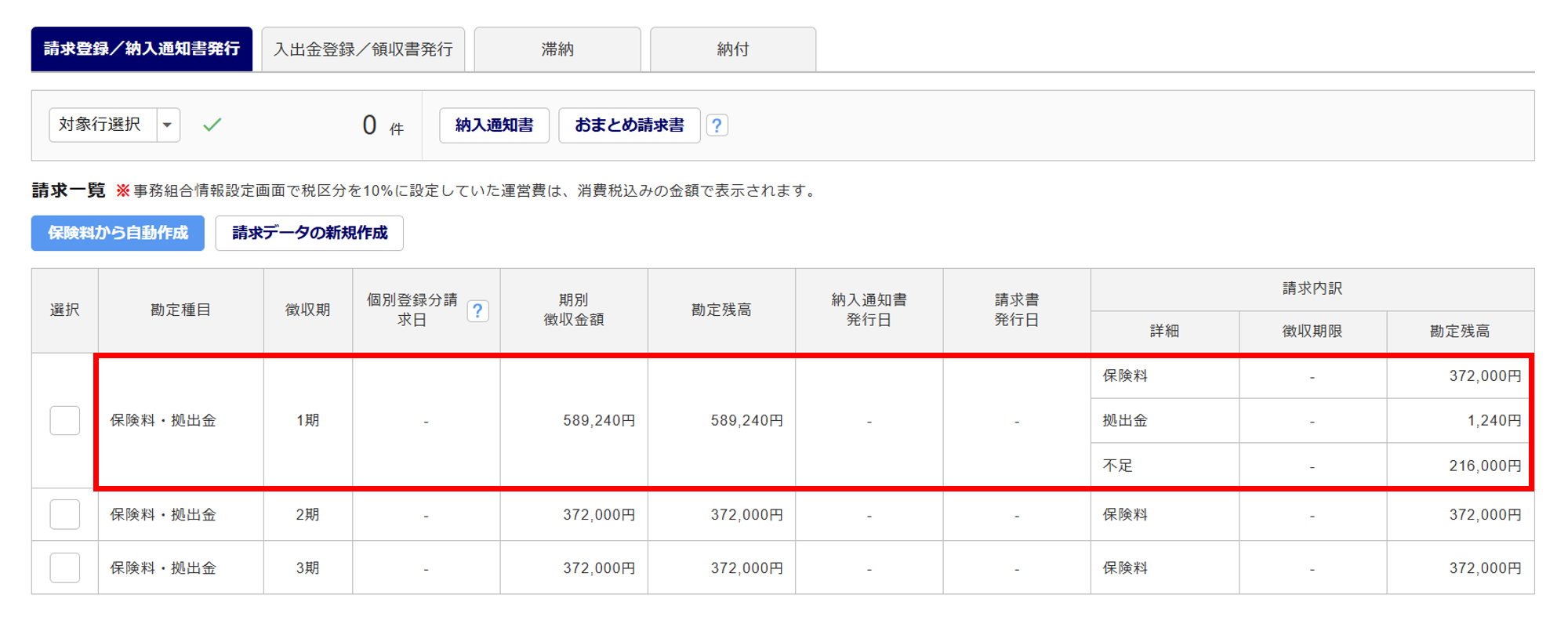Click the 2期 徴収期 cell
This screenshot has height=631, width=1568.
coord(308,514)
